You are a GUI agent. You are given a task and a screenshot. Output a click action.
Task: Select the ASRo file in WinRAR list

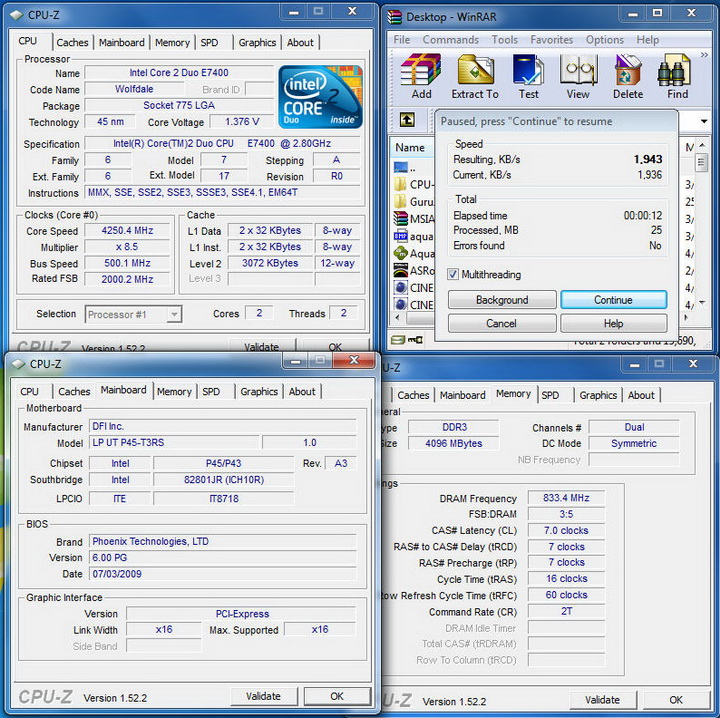414,271
